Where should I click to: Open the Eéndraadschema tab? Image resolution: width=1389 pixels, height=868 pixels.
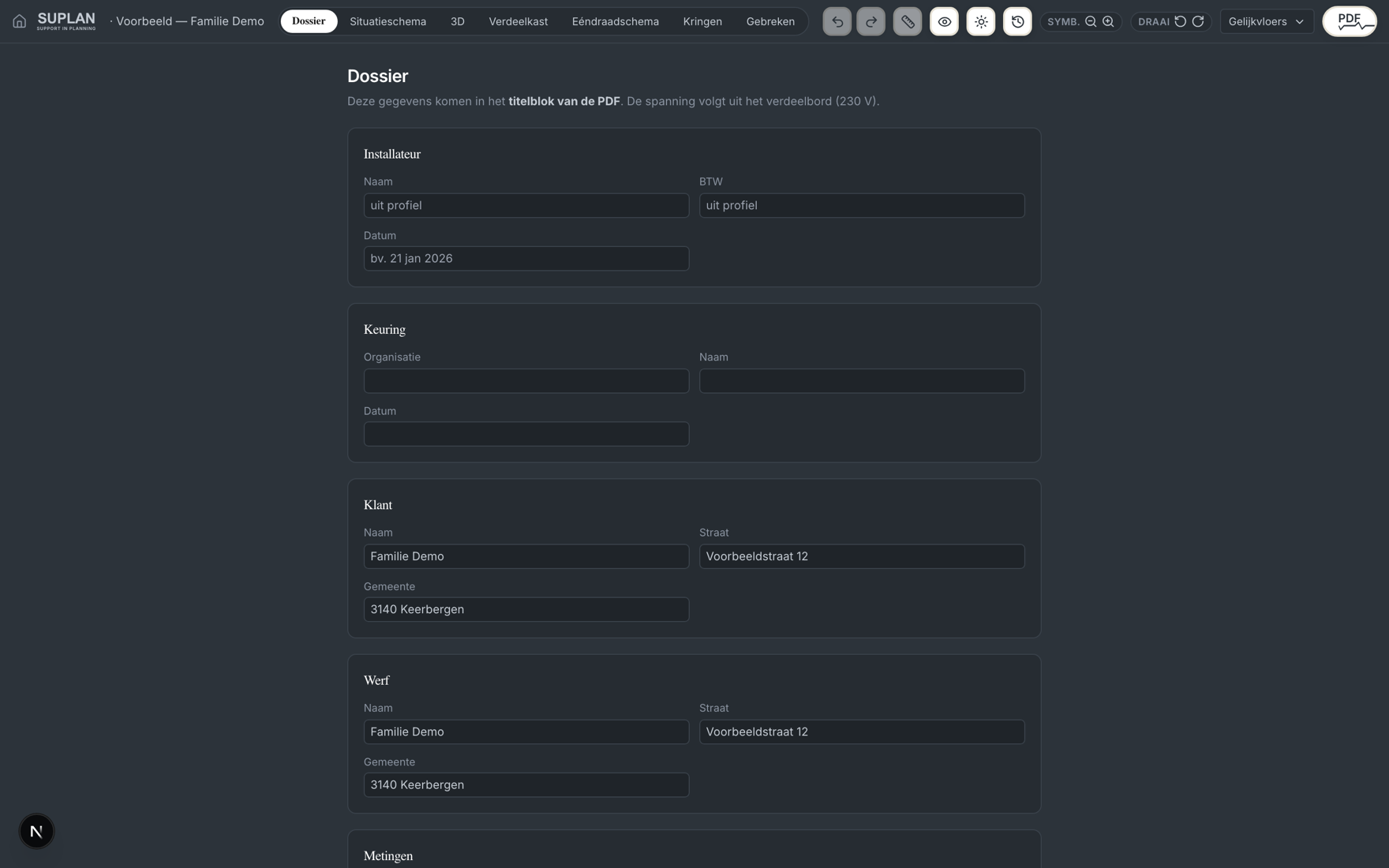(615, 21)
